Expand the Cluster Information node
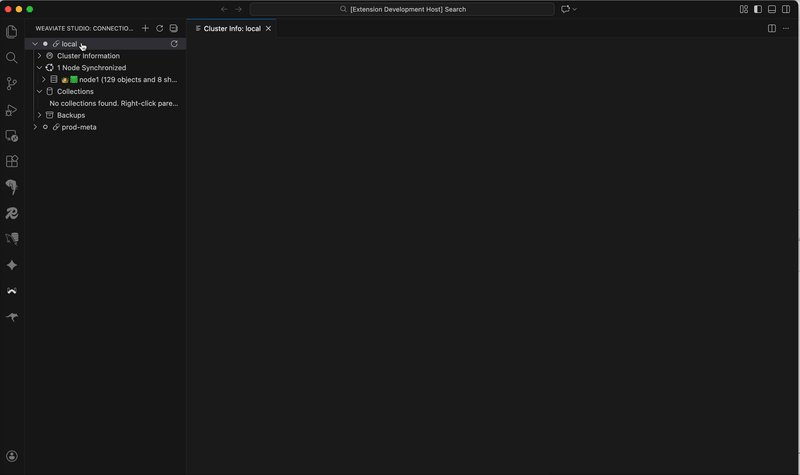 39,56
